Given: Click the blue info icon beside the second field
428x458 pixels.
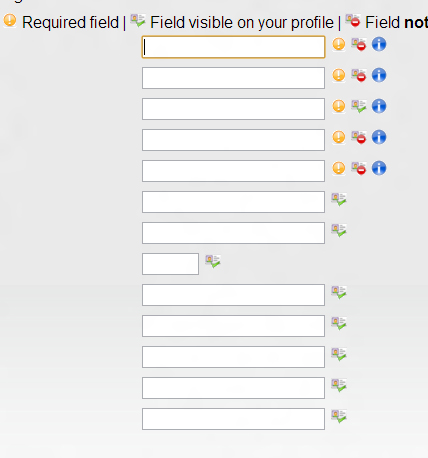Looking at the screenshot, I should [379, 75].
